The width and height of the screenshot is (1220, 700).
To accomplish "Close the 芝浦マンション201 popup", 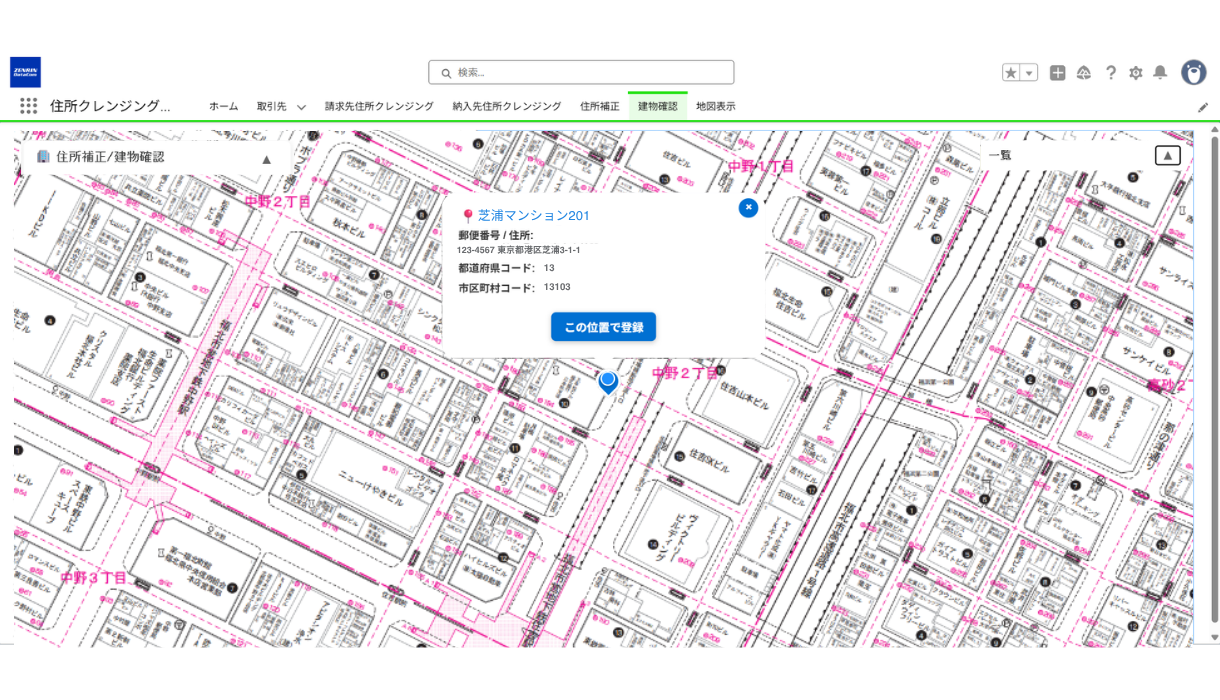I will (748, 207).
